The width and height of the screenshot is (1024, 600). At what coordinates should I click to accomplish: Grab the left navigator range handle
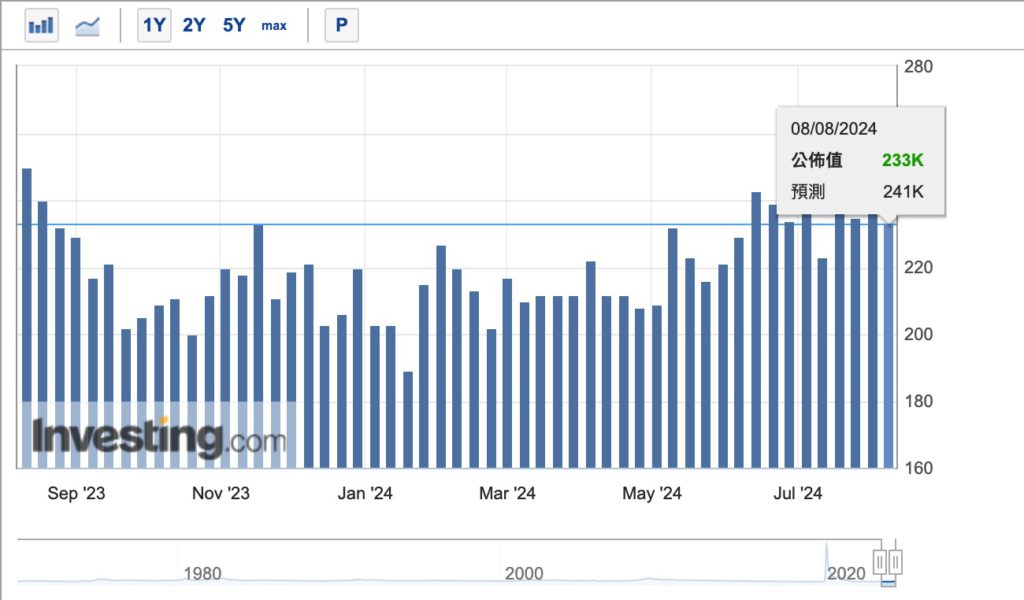[881, 561]
